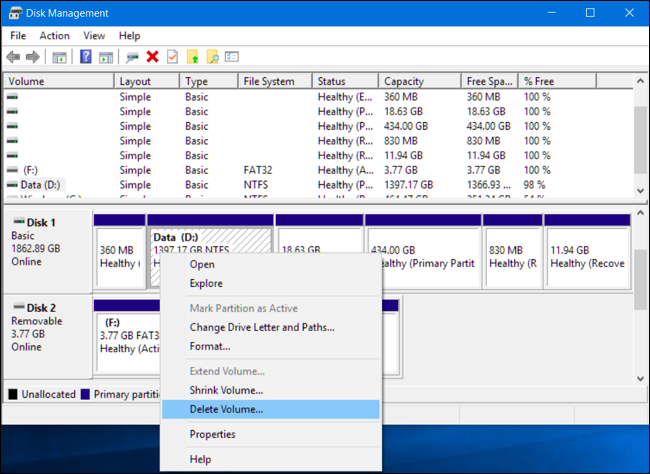
Task: Click the red X delete toolbar icon
Action: (153, 57)
